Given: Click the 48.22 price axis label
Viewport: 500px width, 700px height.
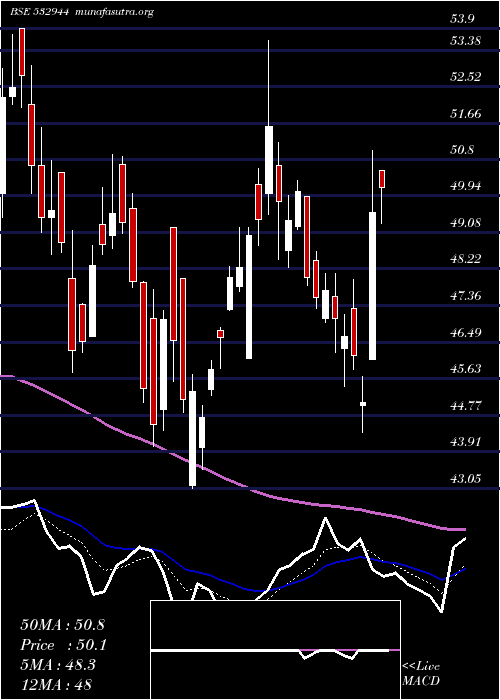Looking at the screenshot, I should pyautogui.click(x=466, y=258).
